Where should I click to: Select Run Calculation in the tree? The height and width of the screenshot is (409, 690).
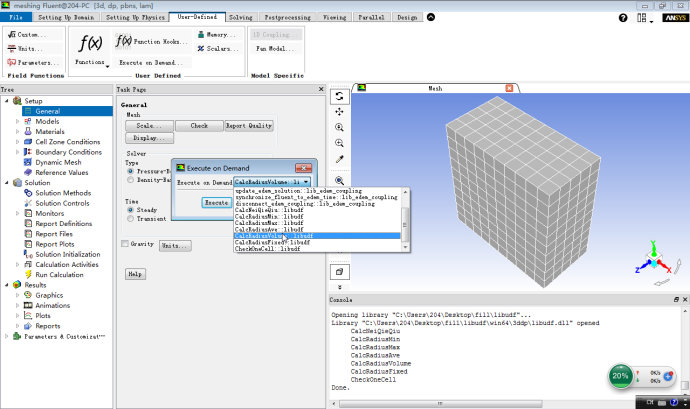point(59,274)
